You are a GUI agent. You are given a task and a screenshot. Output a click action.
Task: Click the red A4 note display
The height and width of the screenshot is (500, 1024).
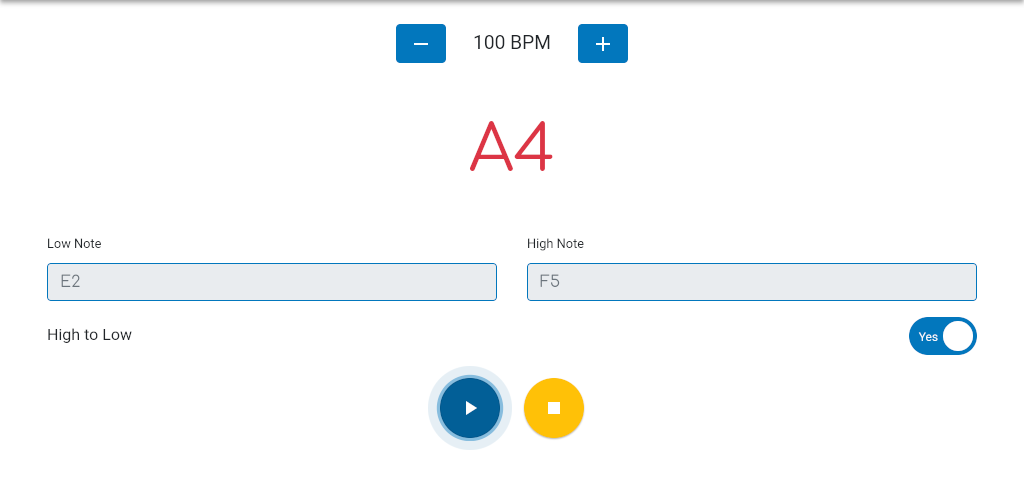511,146
